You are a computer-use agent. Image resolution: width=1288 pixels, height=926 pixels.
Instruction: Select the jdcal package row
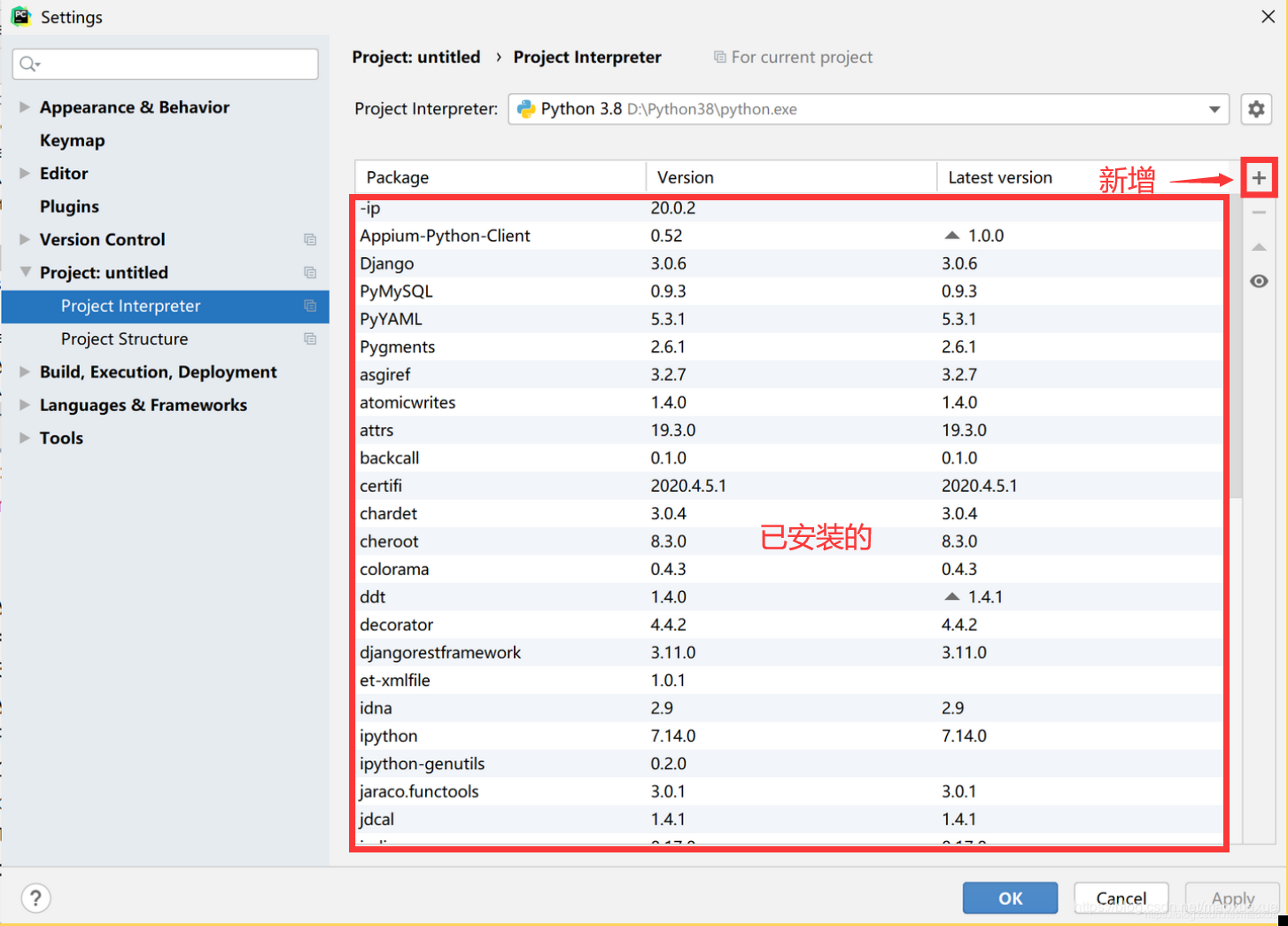pyautogui.click(x=790, y=820)
